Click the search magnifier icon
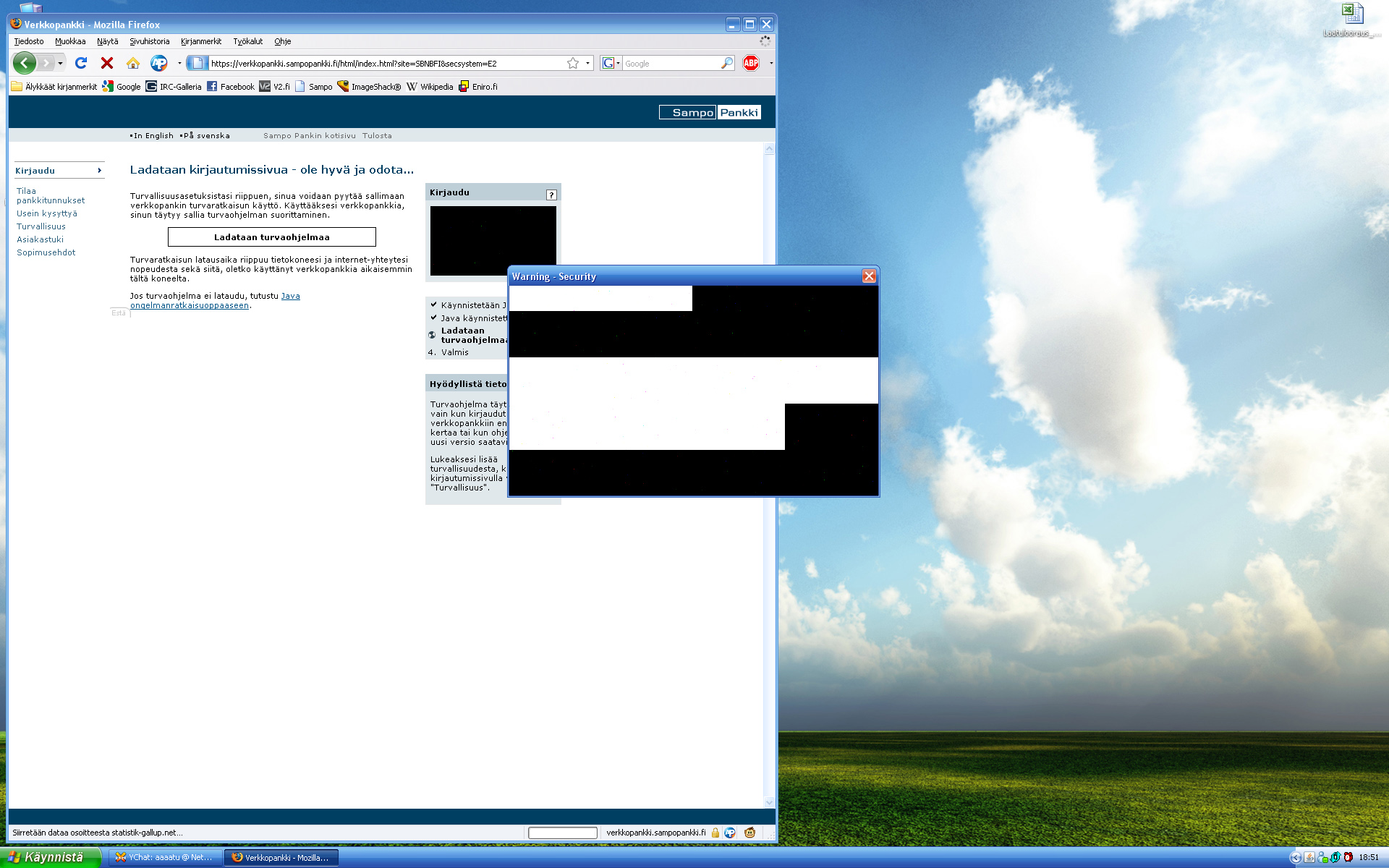The height and width of the screenshot is (868, 1389). (x=726, y=64)
